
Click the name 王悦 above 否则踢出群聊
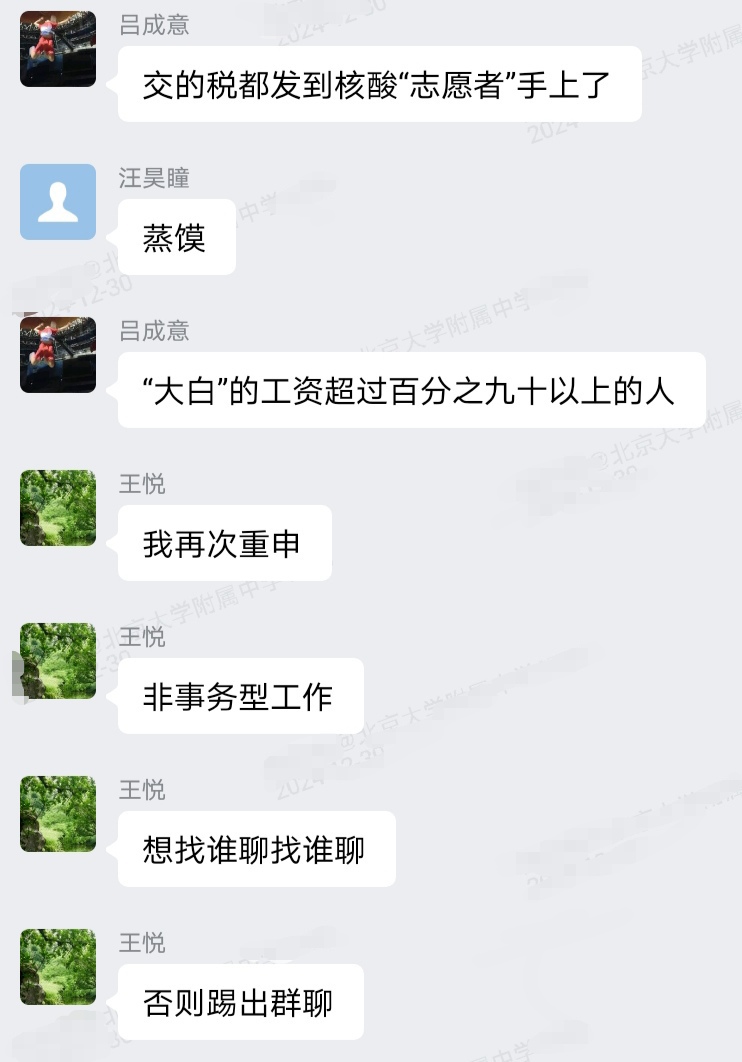coord(142,943)
